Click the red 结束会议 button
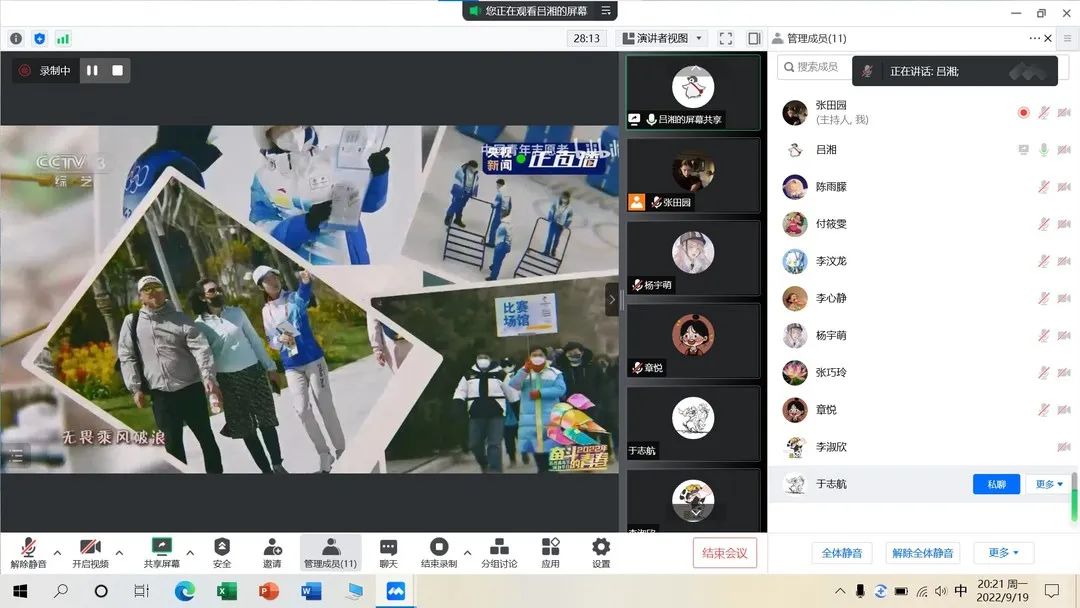 (724, 553)
